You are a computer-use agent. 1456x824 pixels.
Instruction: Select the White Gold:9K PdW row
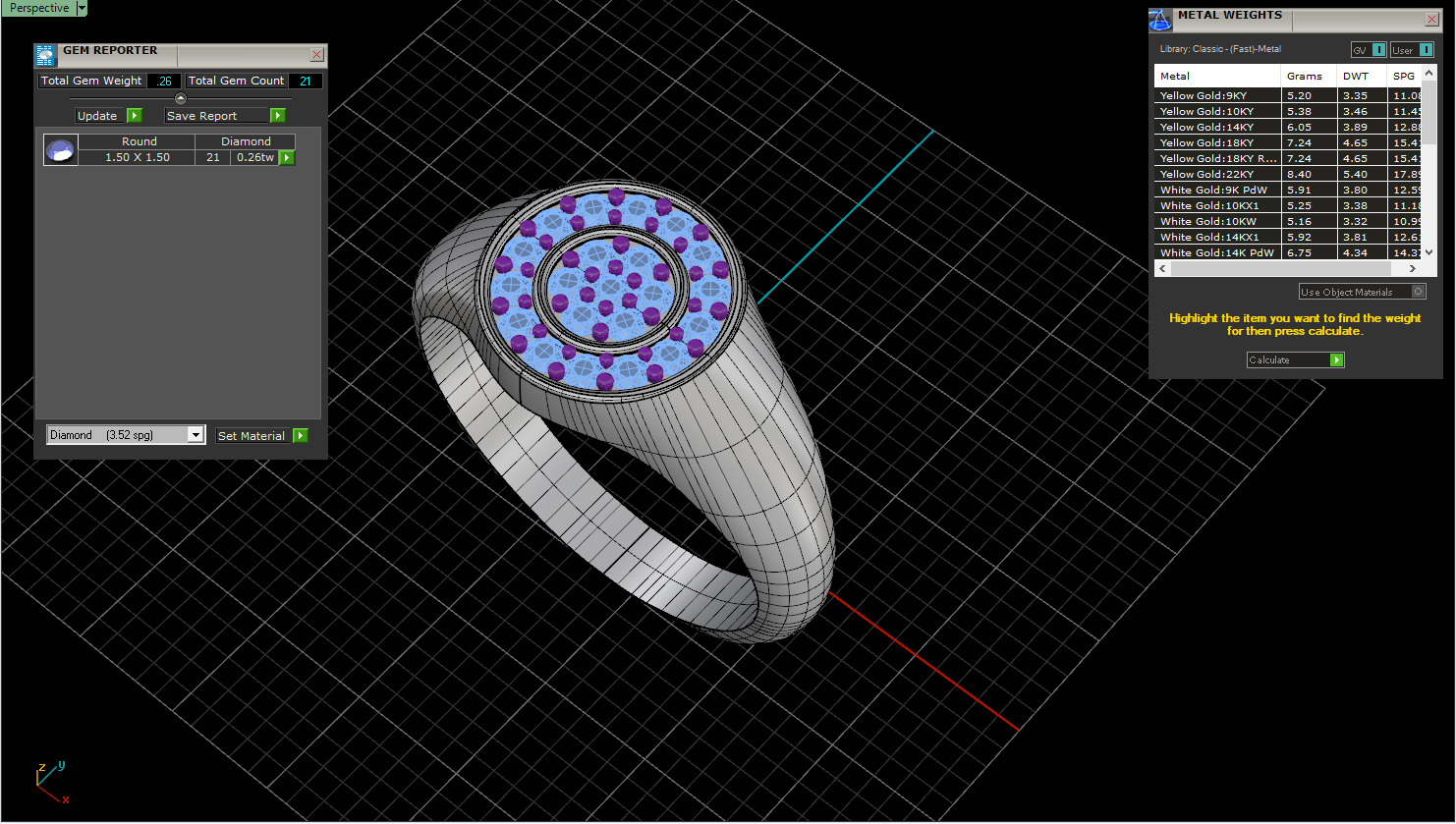point(1288,191)
